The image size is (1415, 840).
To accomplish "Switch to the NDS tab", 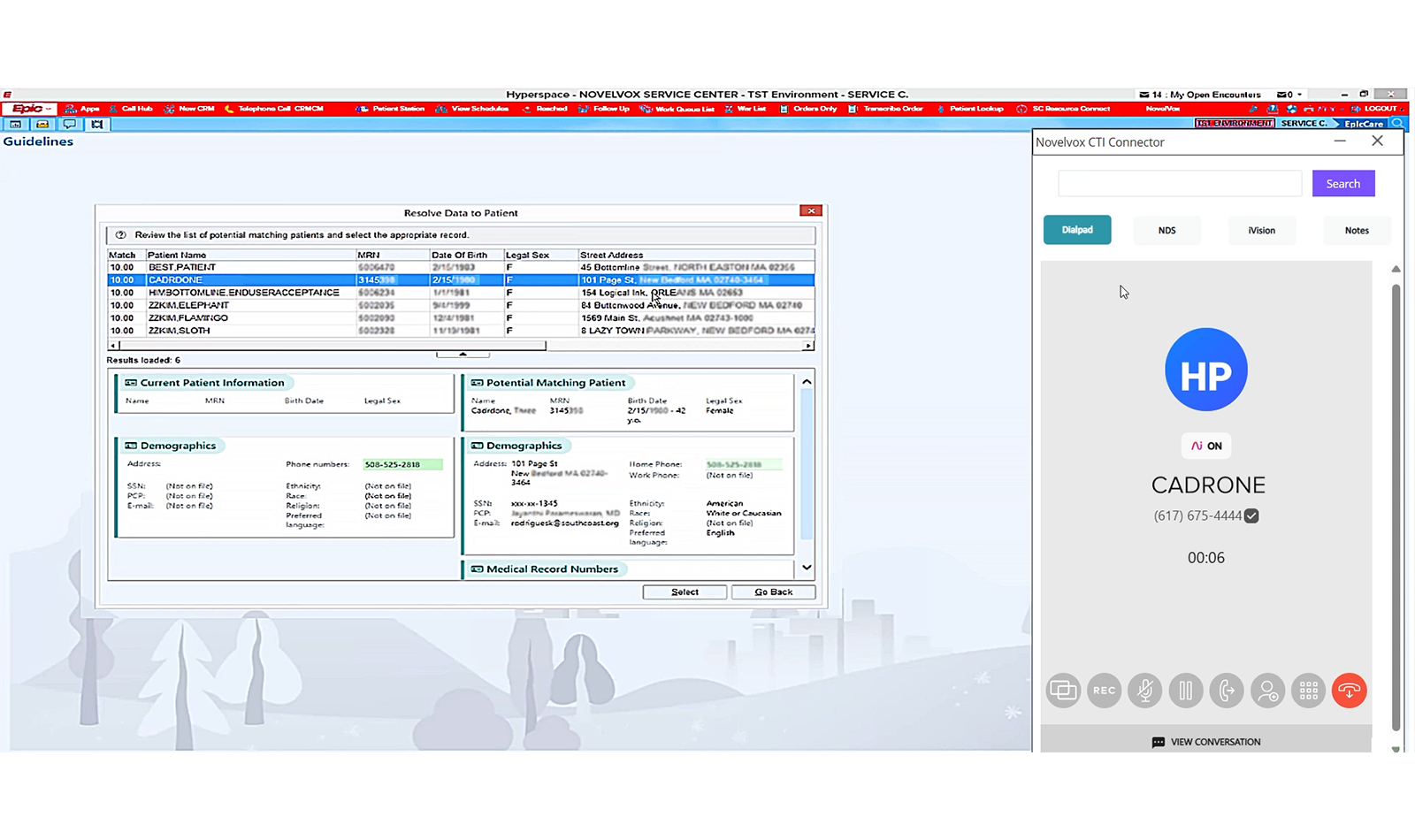I will (x=1167, y=231).
